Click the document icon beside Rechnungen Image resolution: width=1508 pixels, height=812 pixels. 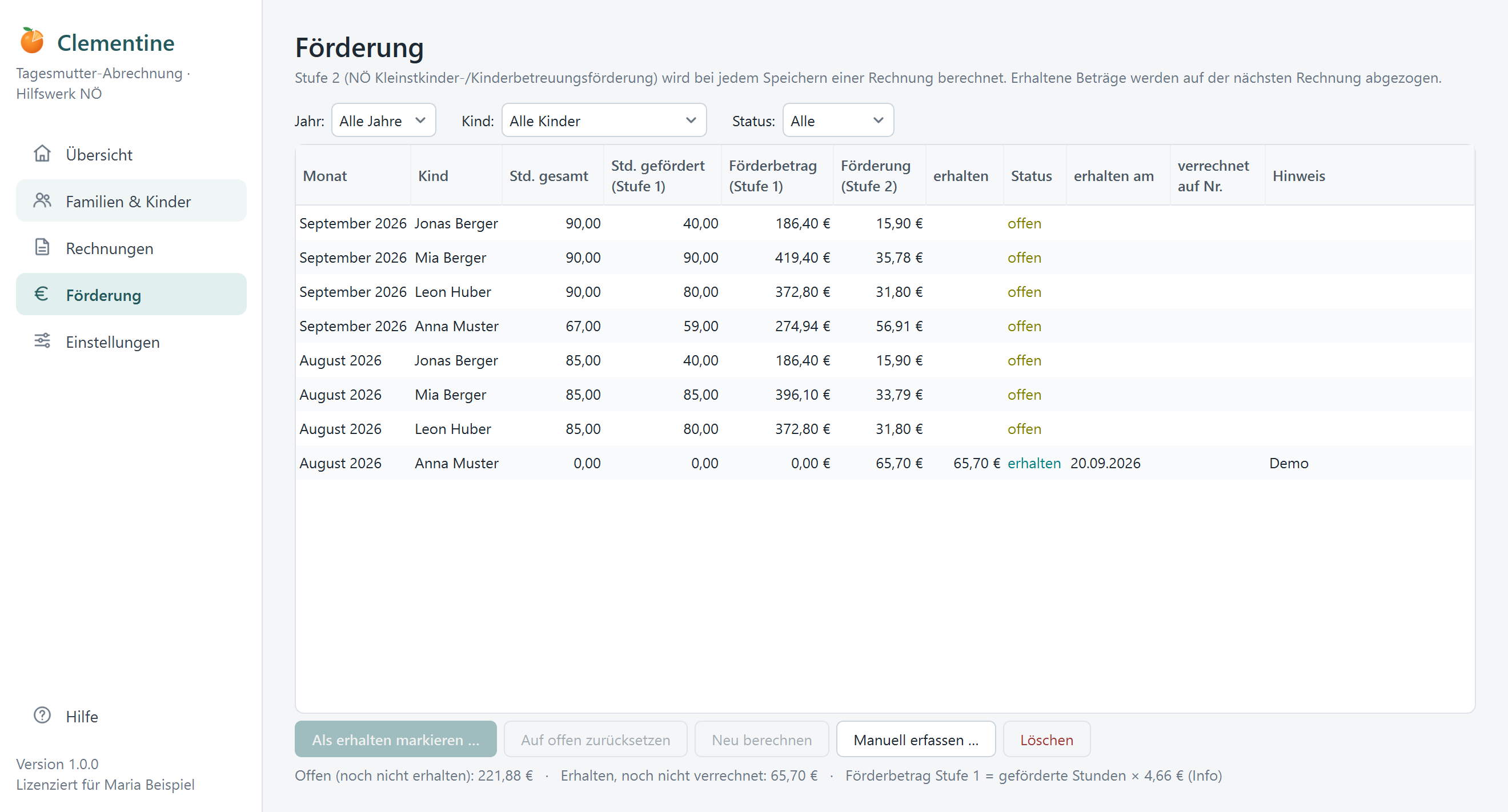42,247
